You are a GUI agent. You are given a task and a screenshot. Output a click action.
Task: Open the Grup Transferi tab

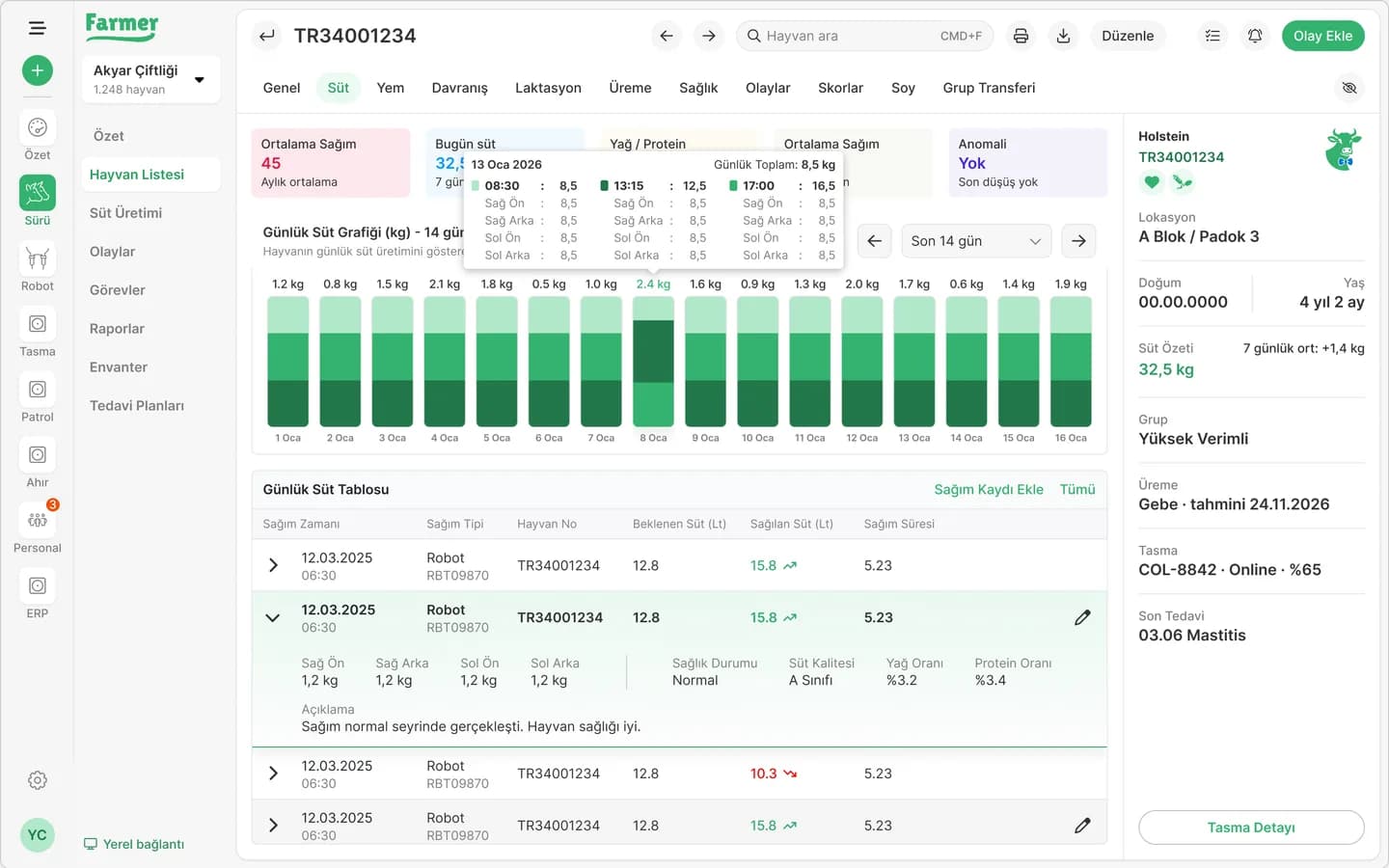pos(989,88)
